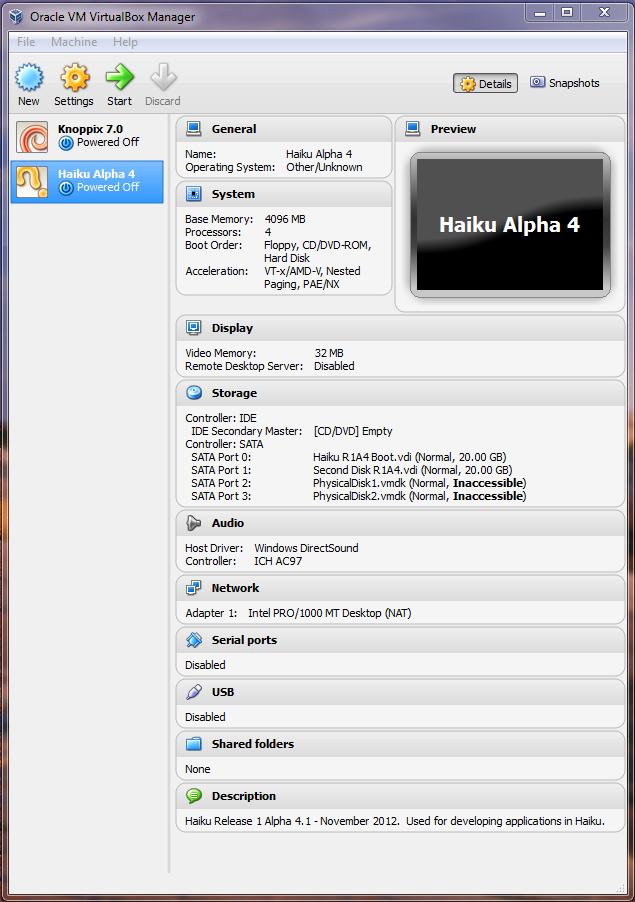Click 'Floppy, CD/DVD-ROM,' boot order value
The width and height of the screenshot is (635, 902).
(x=318, y=245)
